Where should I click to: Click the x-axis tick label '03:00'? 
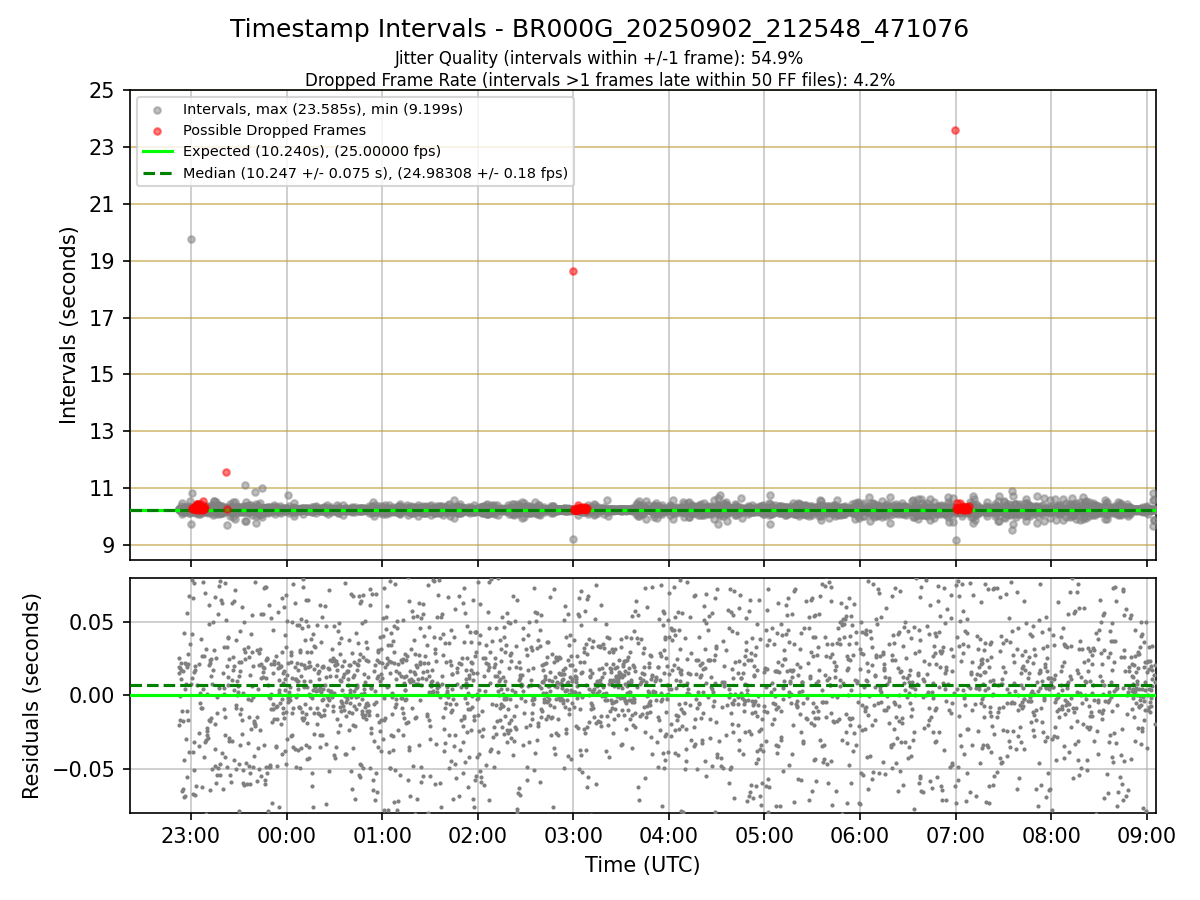pyautogui.click(x=573, y=835)
